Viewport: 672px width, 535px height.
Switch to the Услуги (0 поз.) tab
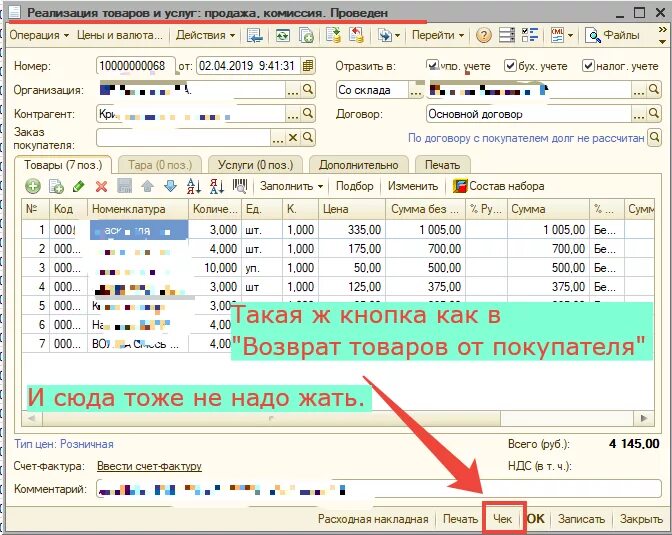[x=255, y=165]
